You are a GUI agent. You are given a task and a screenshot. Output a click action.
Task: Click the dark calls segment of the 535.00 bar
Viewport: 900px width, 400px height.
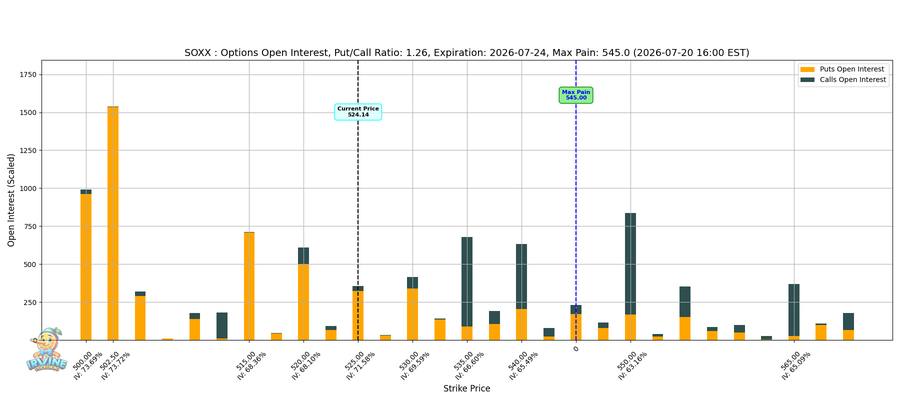[x=467, y=282]
